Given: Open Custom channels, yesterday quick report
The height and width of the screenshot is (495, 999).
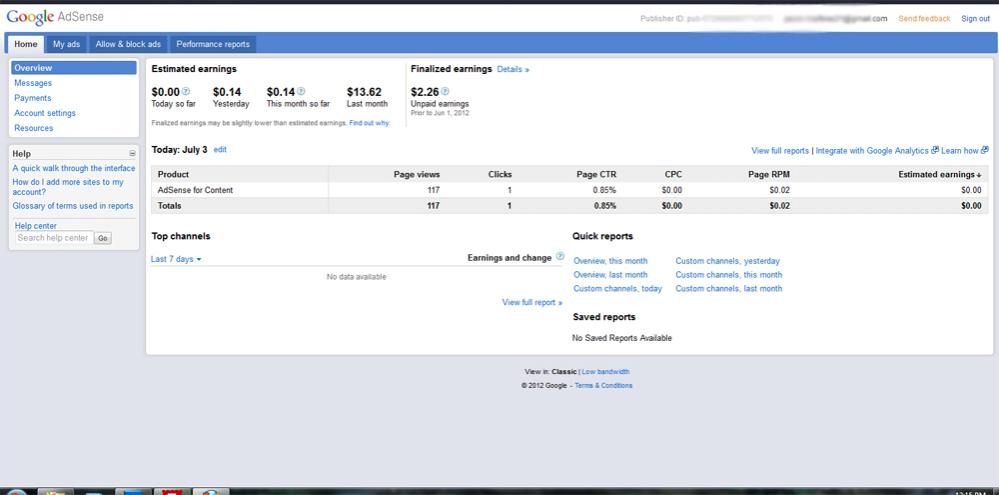Looking at the screenshot, I should click(x=728, y=261).
